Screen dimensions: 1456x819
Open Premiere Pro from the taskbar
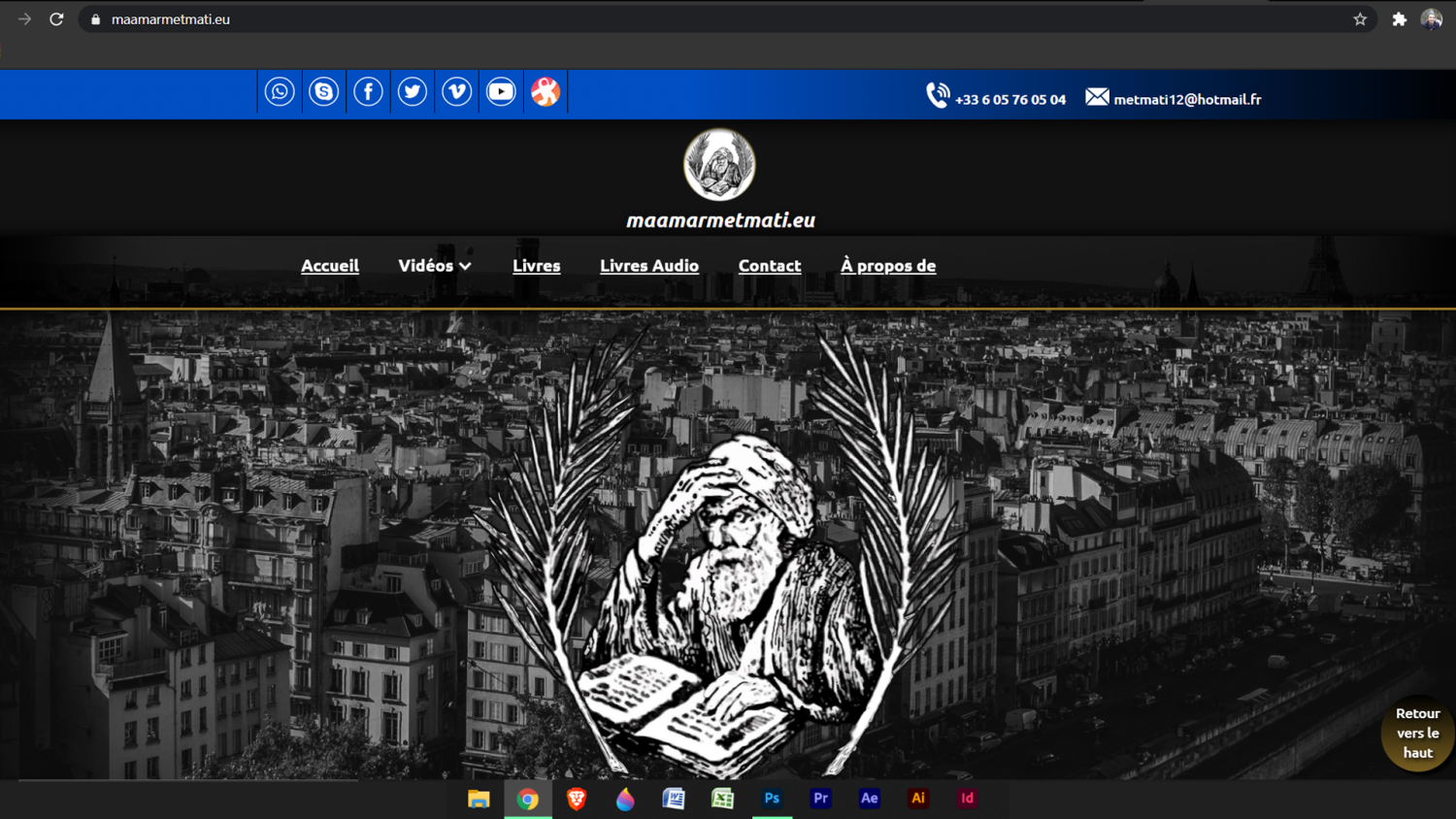[x=820, y=799]
